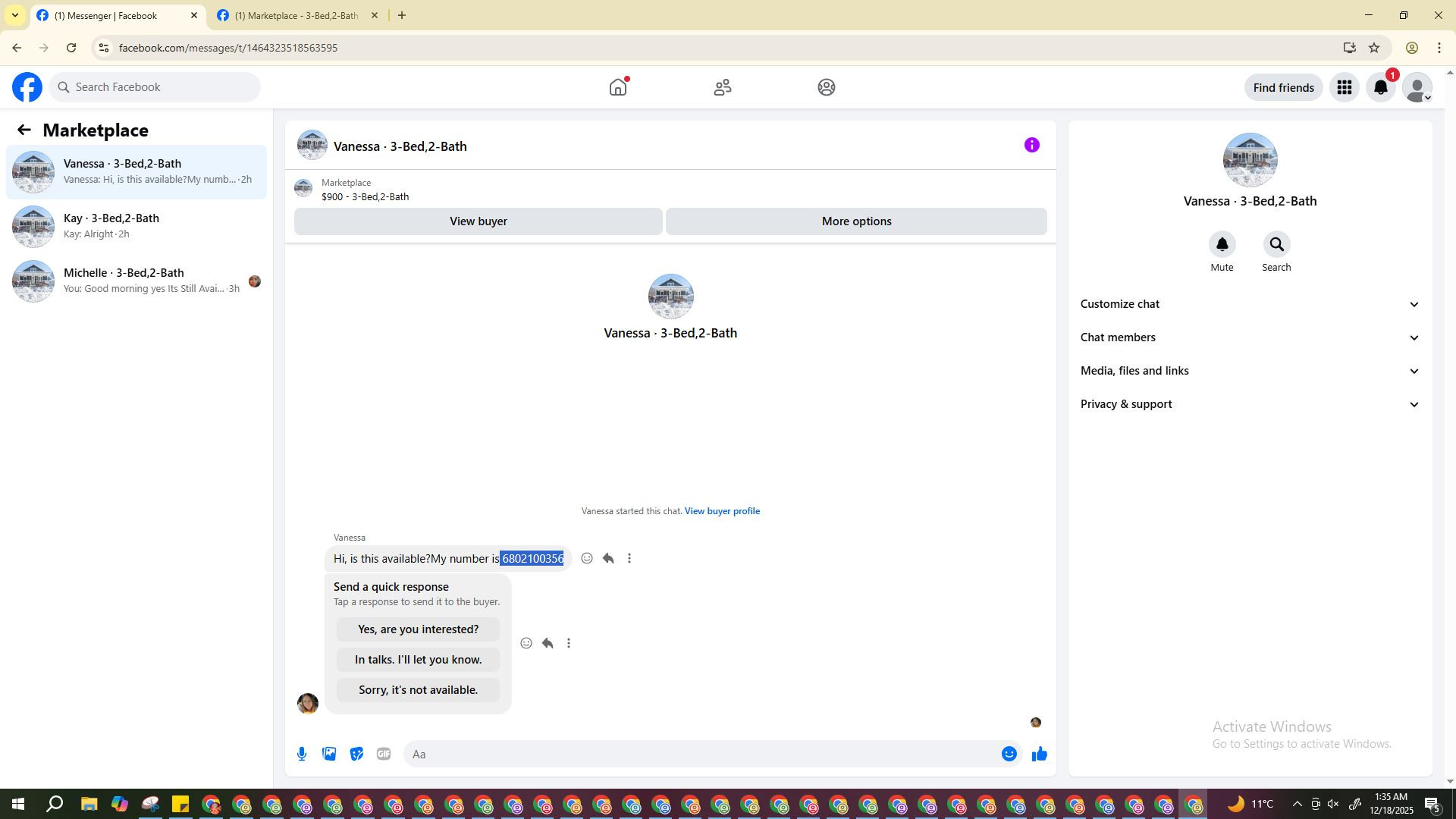1456x819 pixels.
Task: Open the Kay 3-Bed,2-Bath conversation
Action: point(136,226)
